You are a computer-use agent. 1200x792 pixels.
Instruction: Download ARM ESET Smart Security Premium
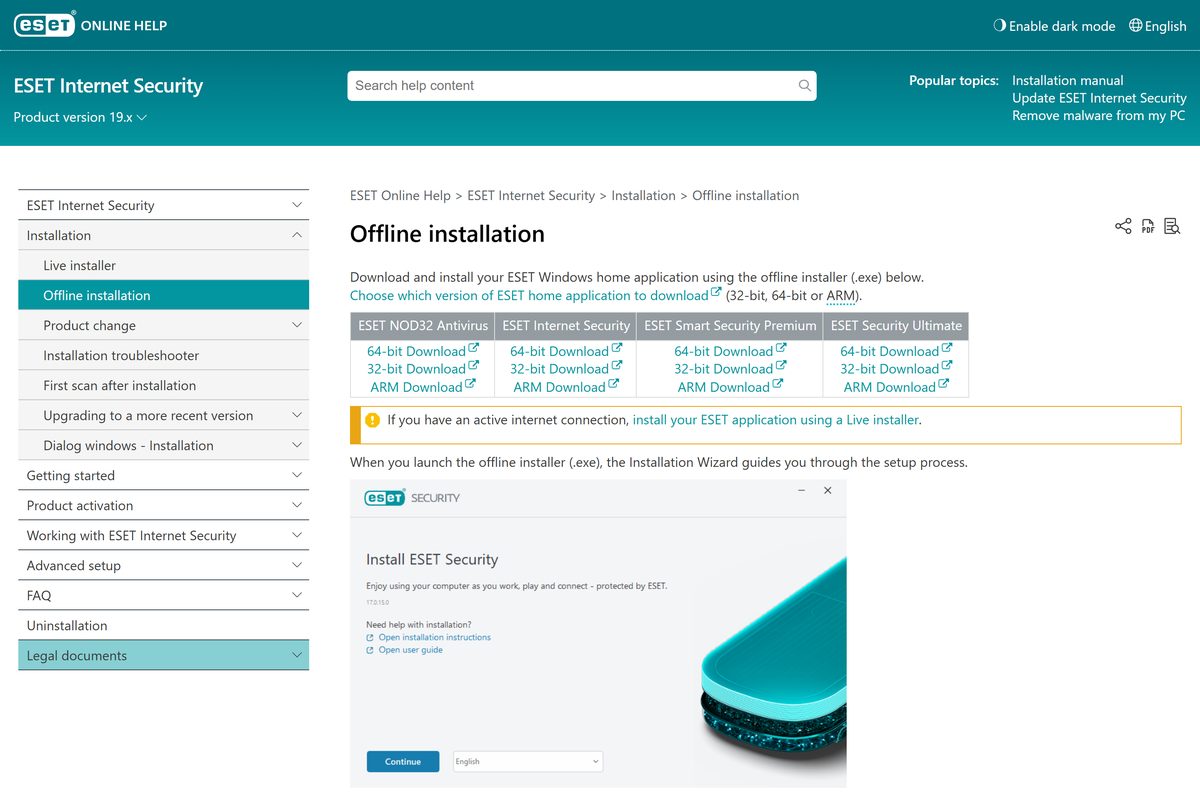coord(730,387)
